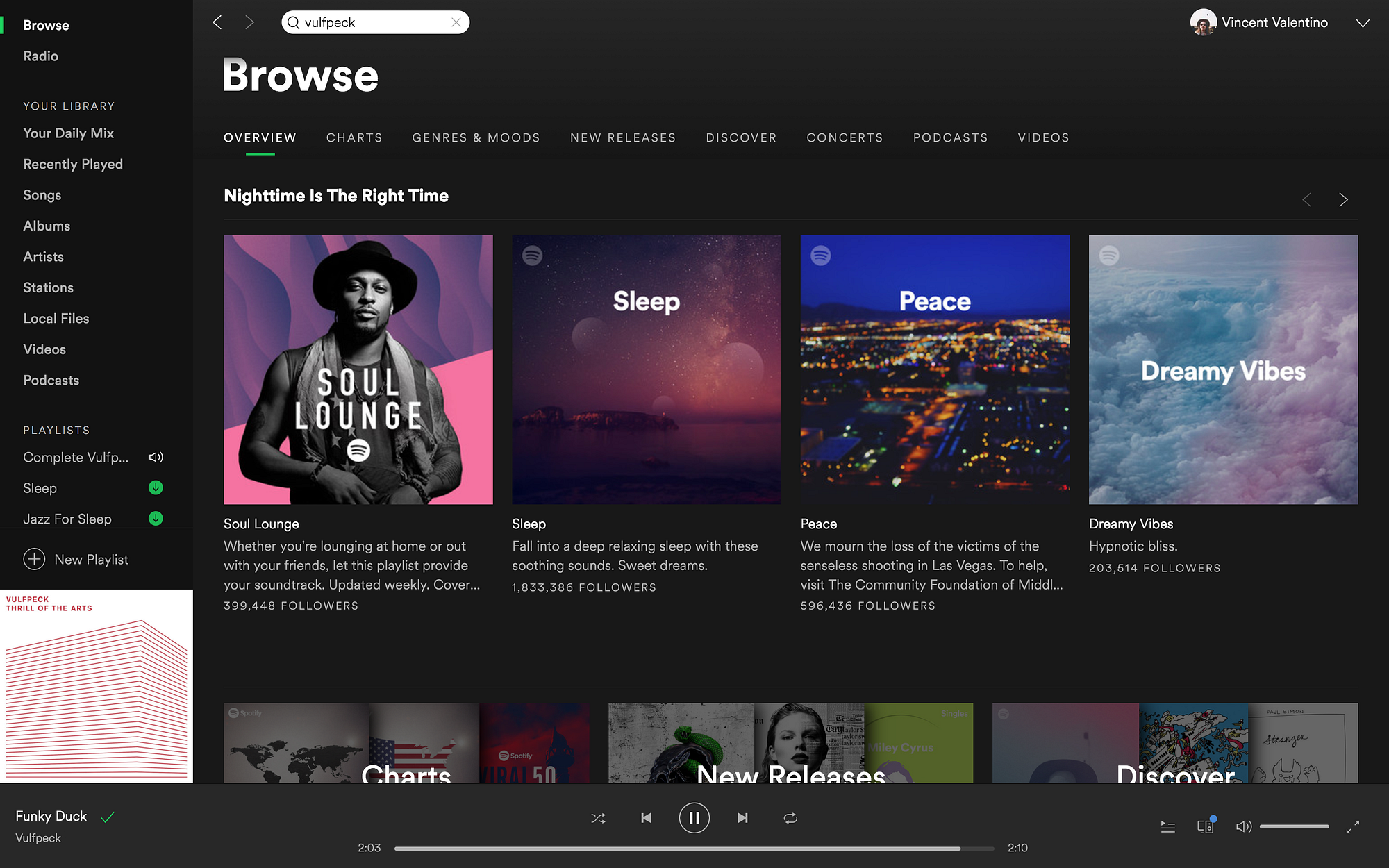1389x868 pixels.
Task: Switch to the Genres & Moods tab
Action: (x=476, y=137)
